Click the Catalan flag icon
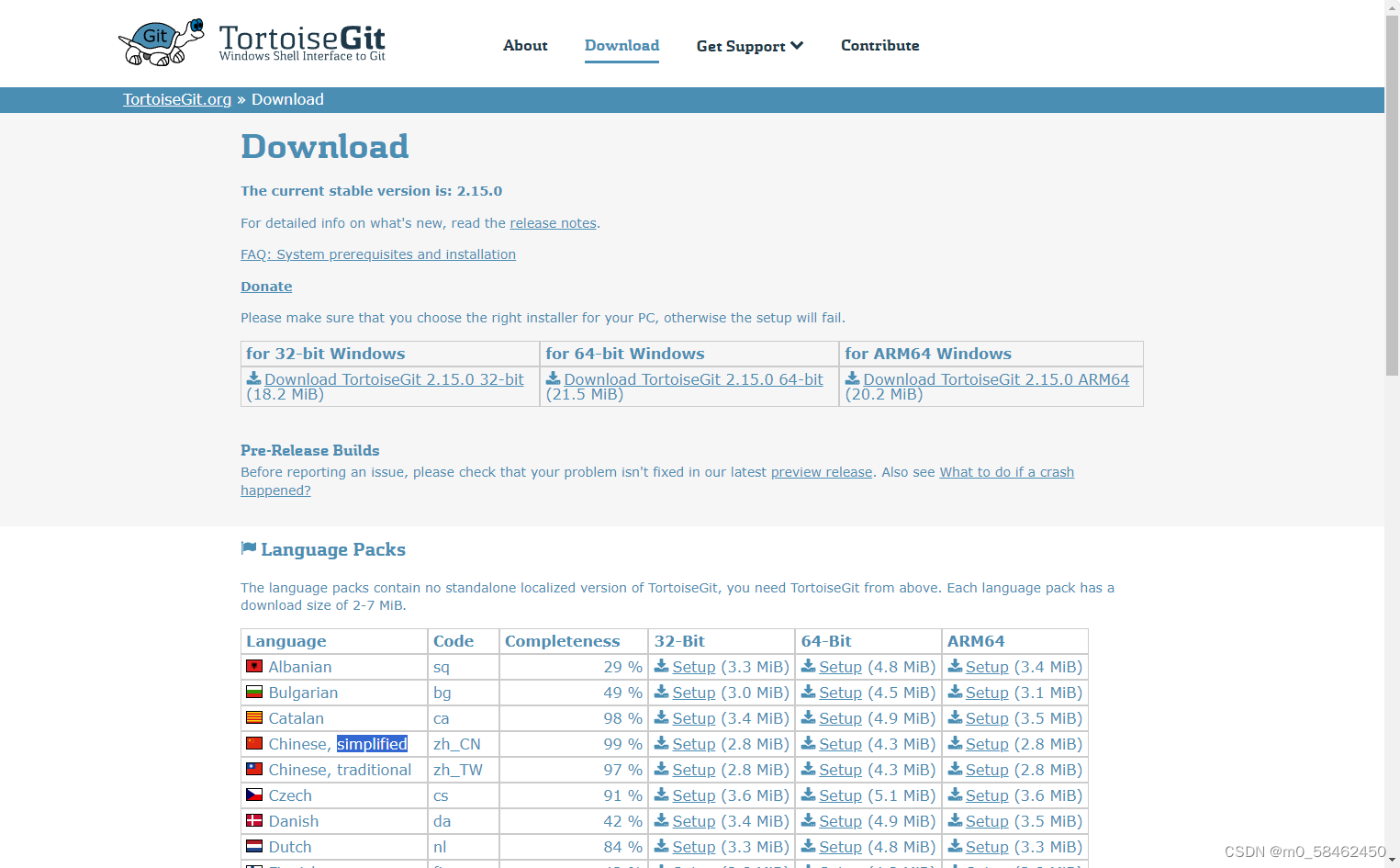1400x868 pixels. [254, 717]
